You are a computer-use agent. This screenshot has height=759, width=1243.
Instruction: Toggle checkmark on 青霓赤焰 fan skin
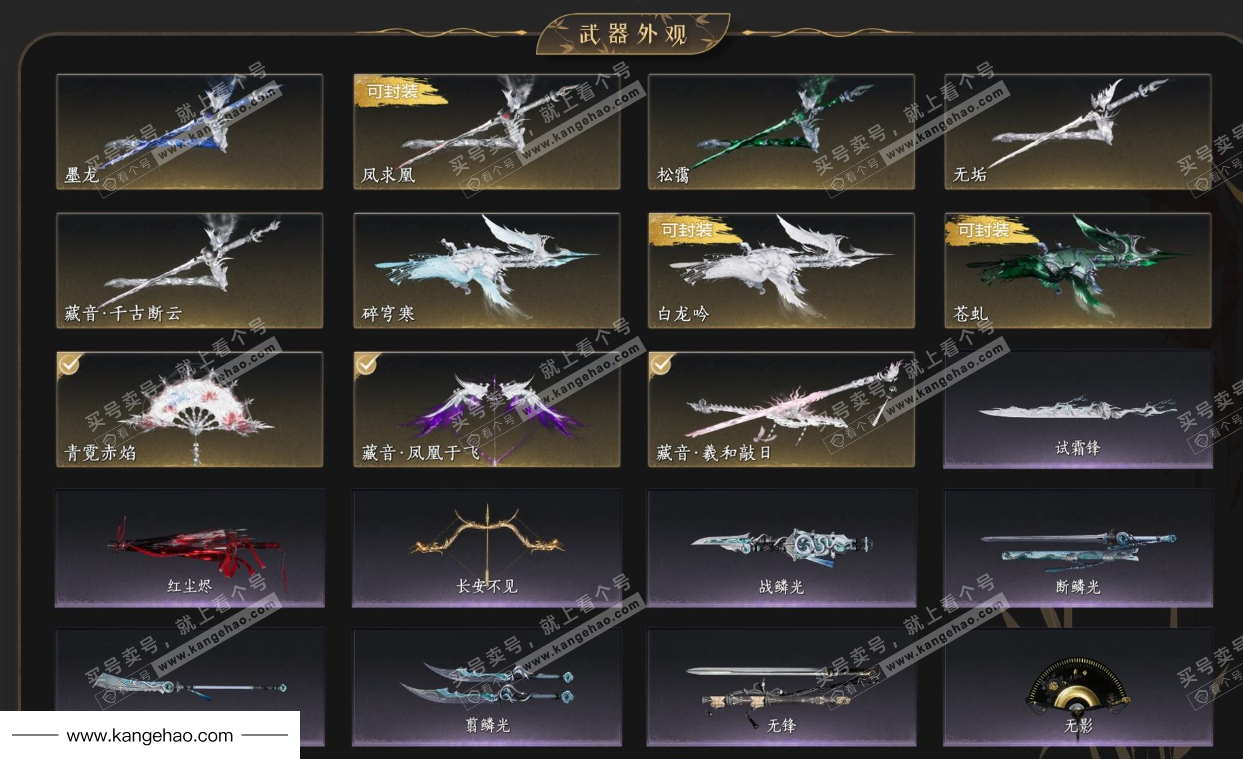click(x=70, y=365)
